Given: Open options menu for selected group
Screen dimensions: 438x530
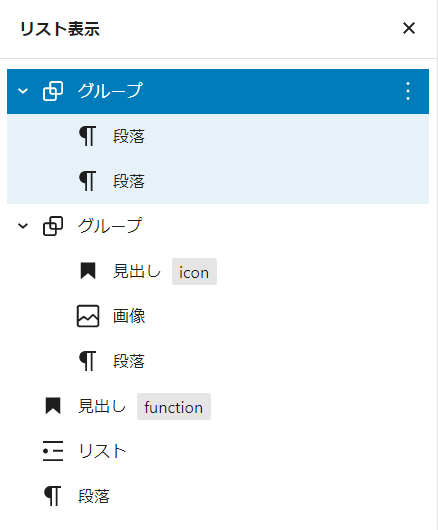Looking at the screenshot, I should [x=408, y=91].
